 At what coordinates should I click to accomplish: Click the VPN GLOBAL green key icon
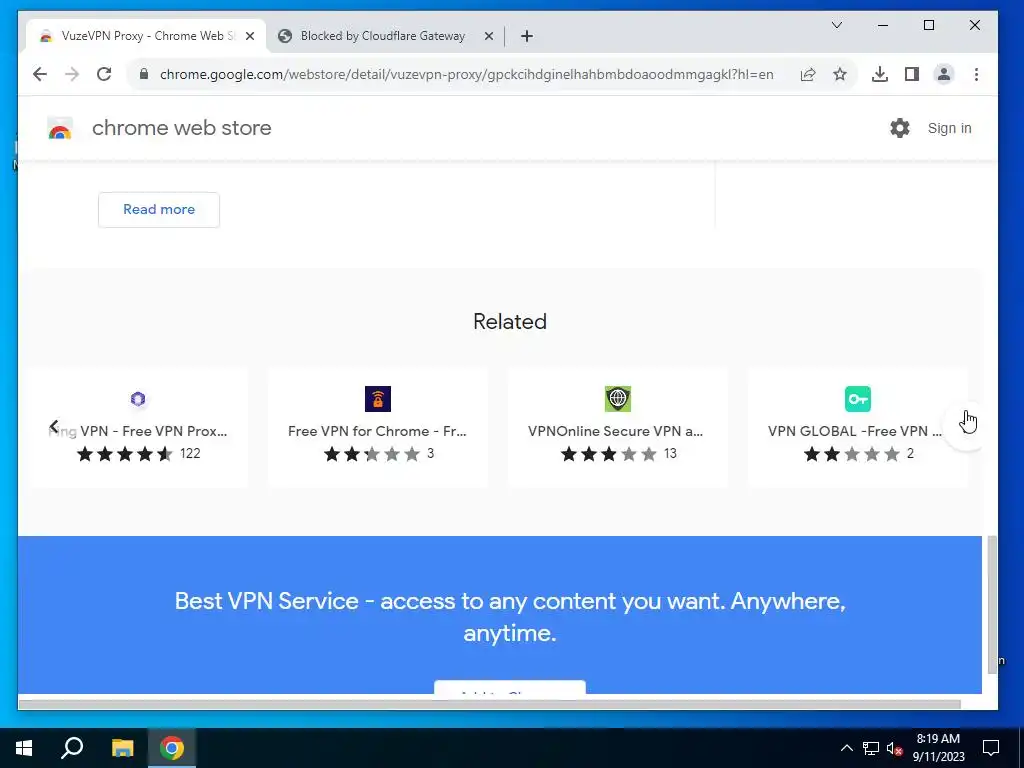[857, 399]
